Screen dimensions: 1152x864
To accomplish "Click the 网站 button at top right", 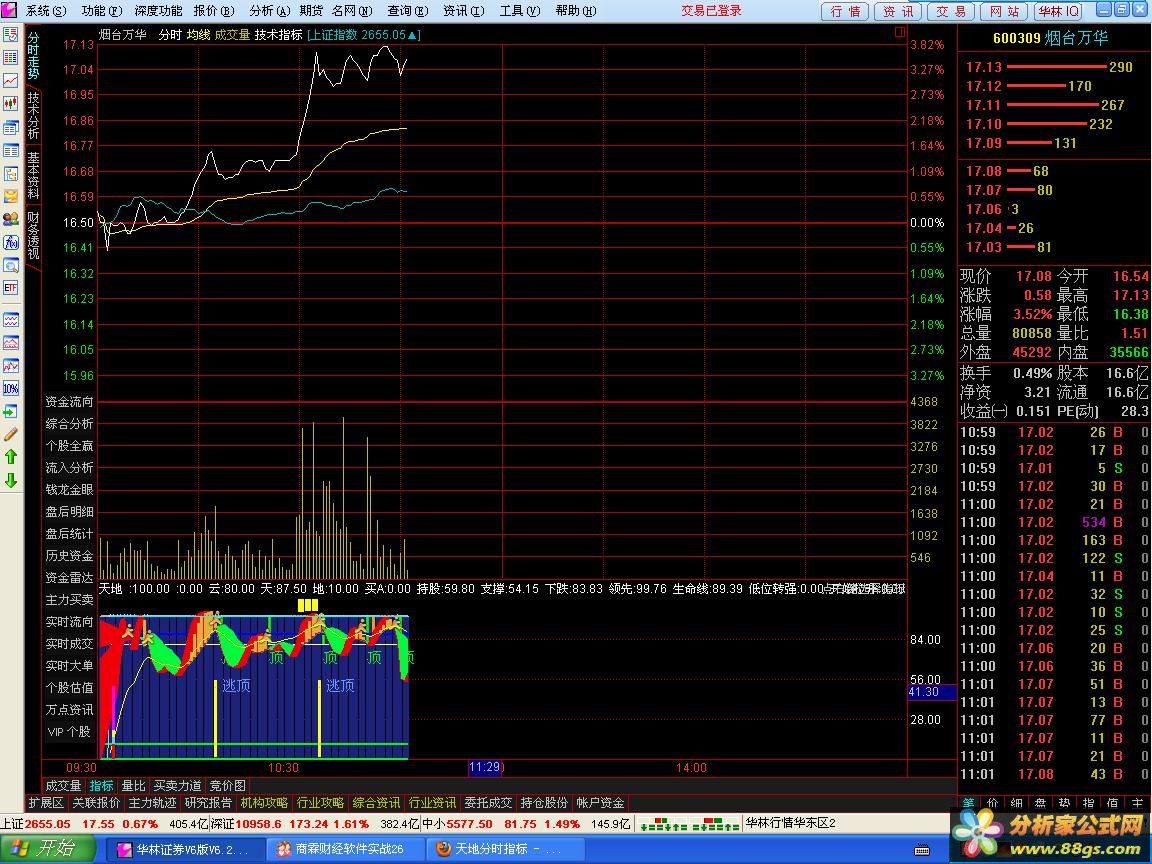I will pyautogui.click(x=1004, y=11).
